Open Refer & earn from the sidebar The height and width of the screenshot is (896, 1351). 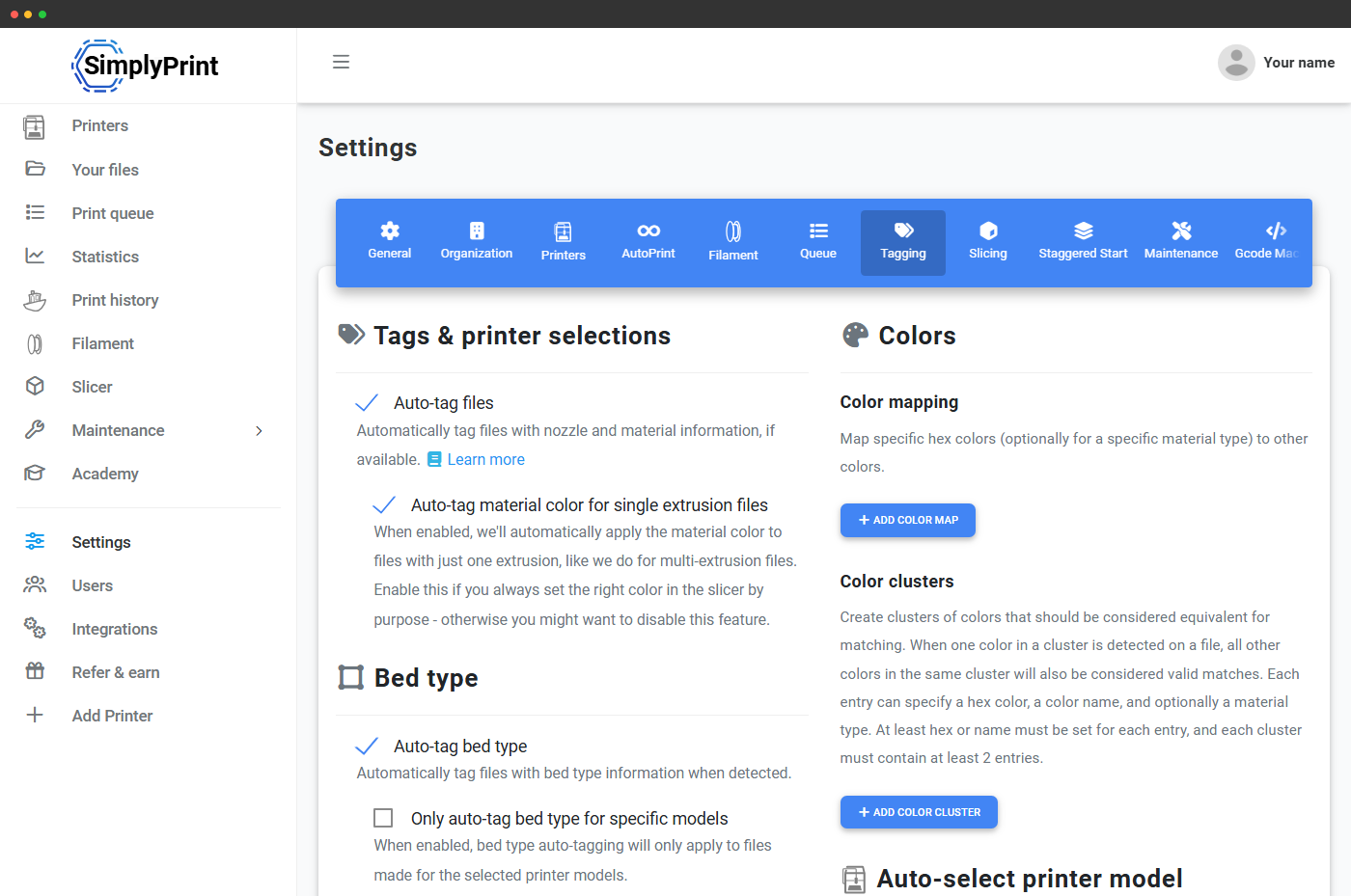point(116,672)
